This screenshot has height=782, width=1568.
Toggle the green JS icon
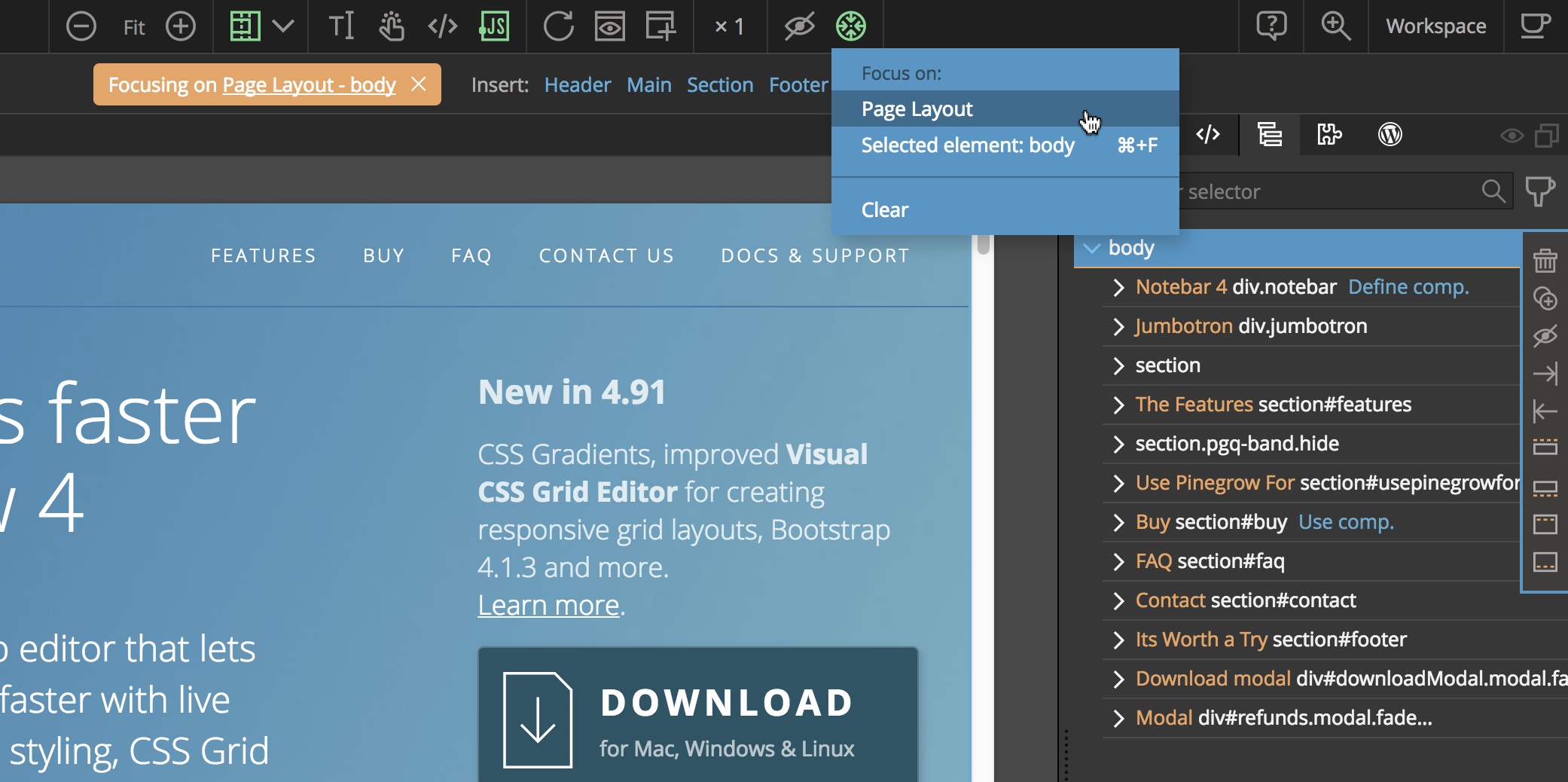coord(494,26)
